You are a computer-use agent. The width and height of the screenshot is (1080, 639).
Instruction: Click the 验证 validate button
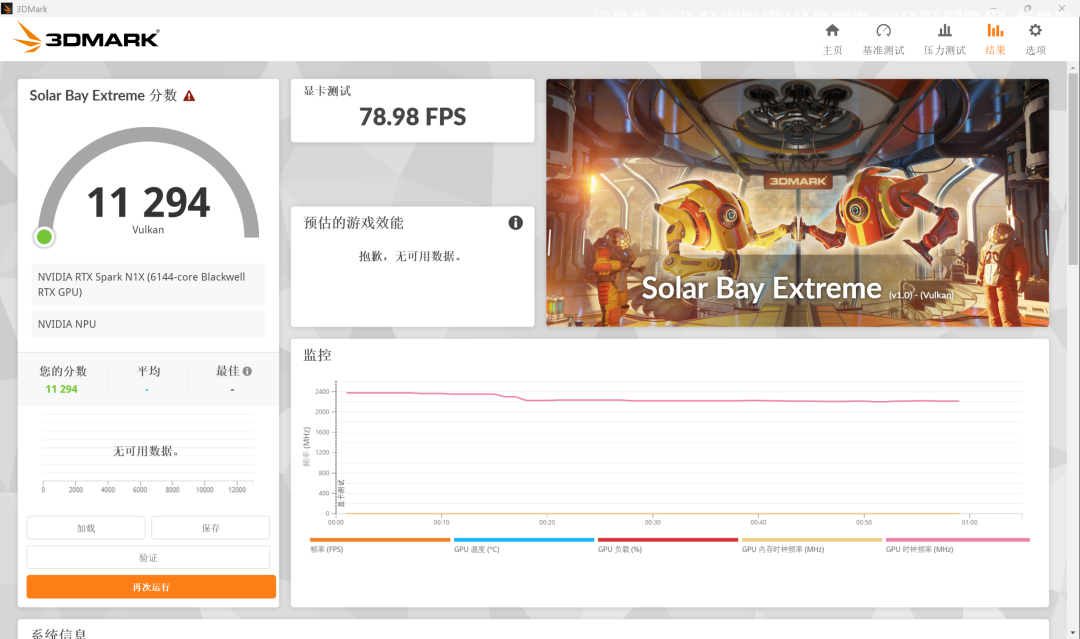point(148,558)
